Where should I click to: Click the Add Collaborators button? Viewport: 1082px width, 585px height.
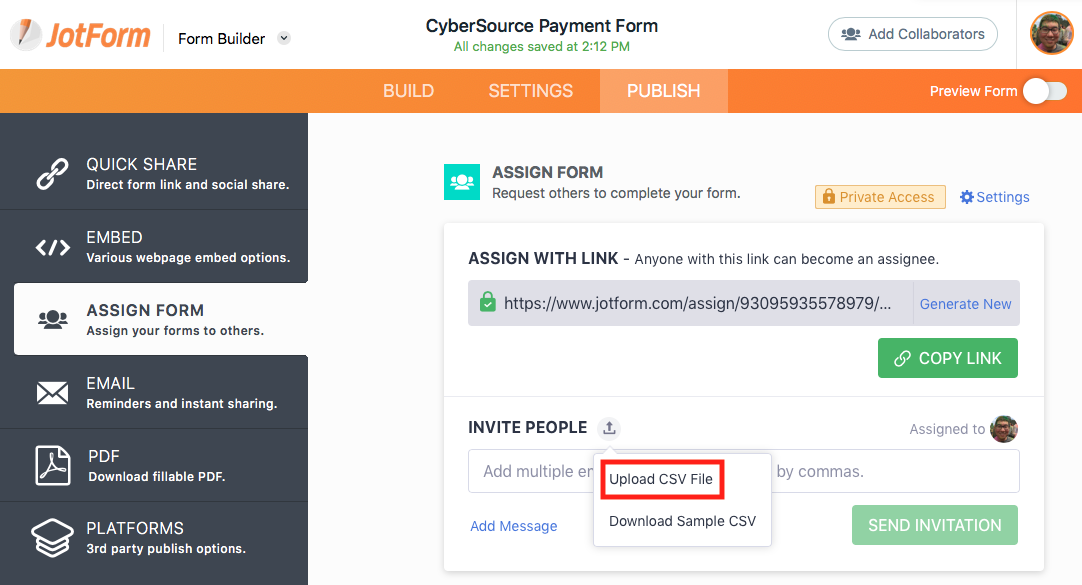912,34
